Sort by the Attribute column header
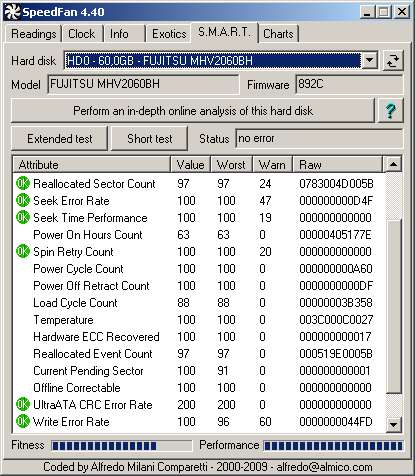415x476 pixels. [x=92, y=165]
